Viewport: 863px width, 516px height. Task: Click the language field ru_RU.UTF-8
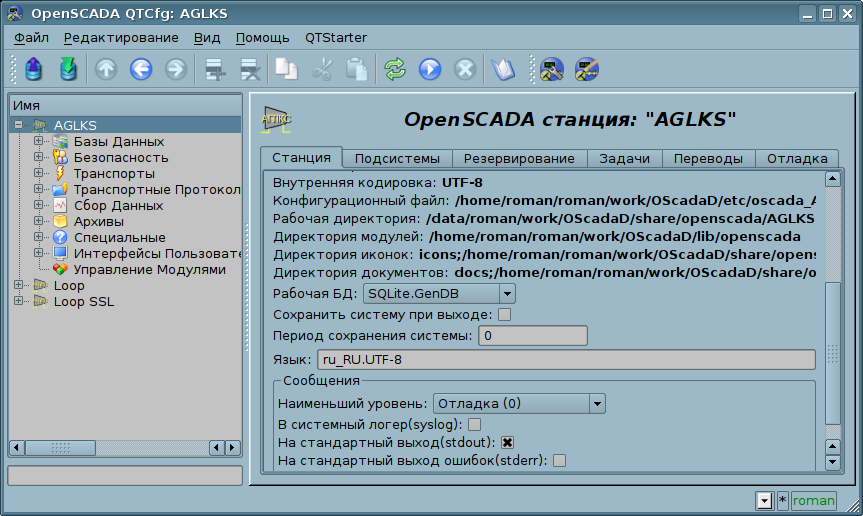[x=566, y=360]
